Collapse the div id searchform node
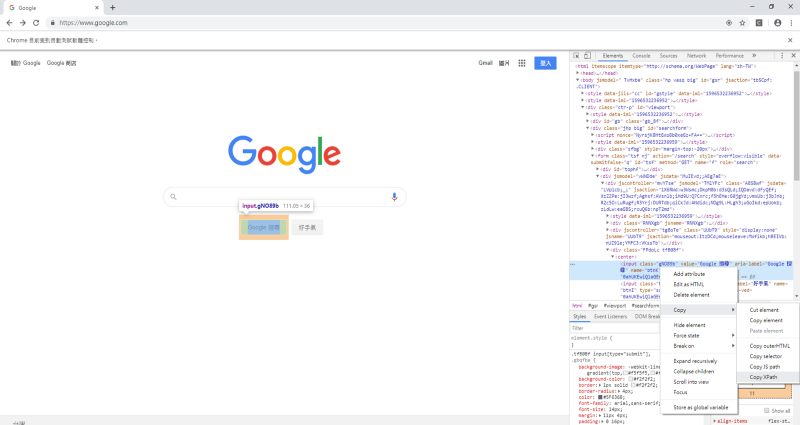Image resolution: width=800 pixels, height=425 pixels. (x=588, y=128)
